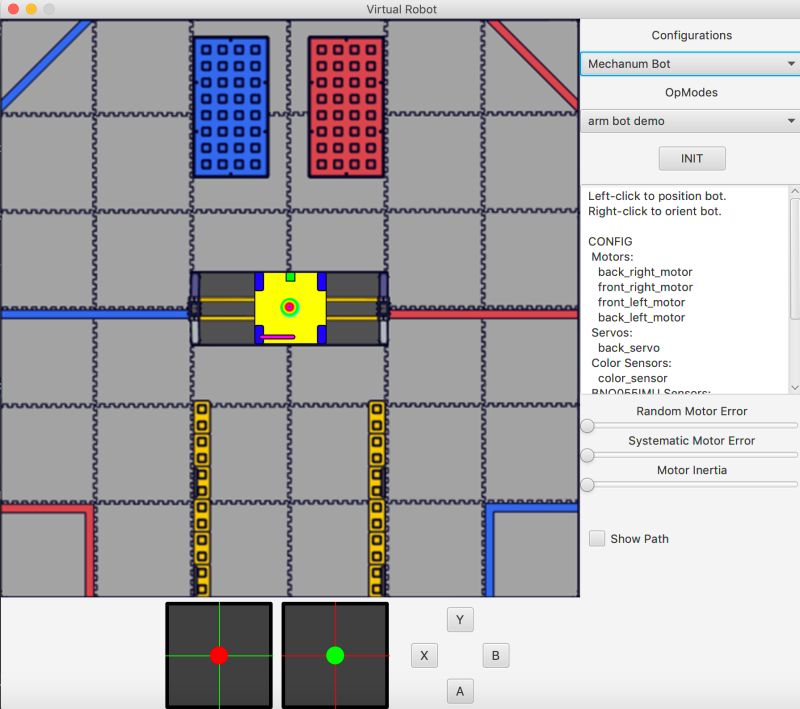Click the left column of yellow stones

tap(202, 498)
